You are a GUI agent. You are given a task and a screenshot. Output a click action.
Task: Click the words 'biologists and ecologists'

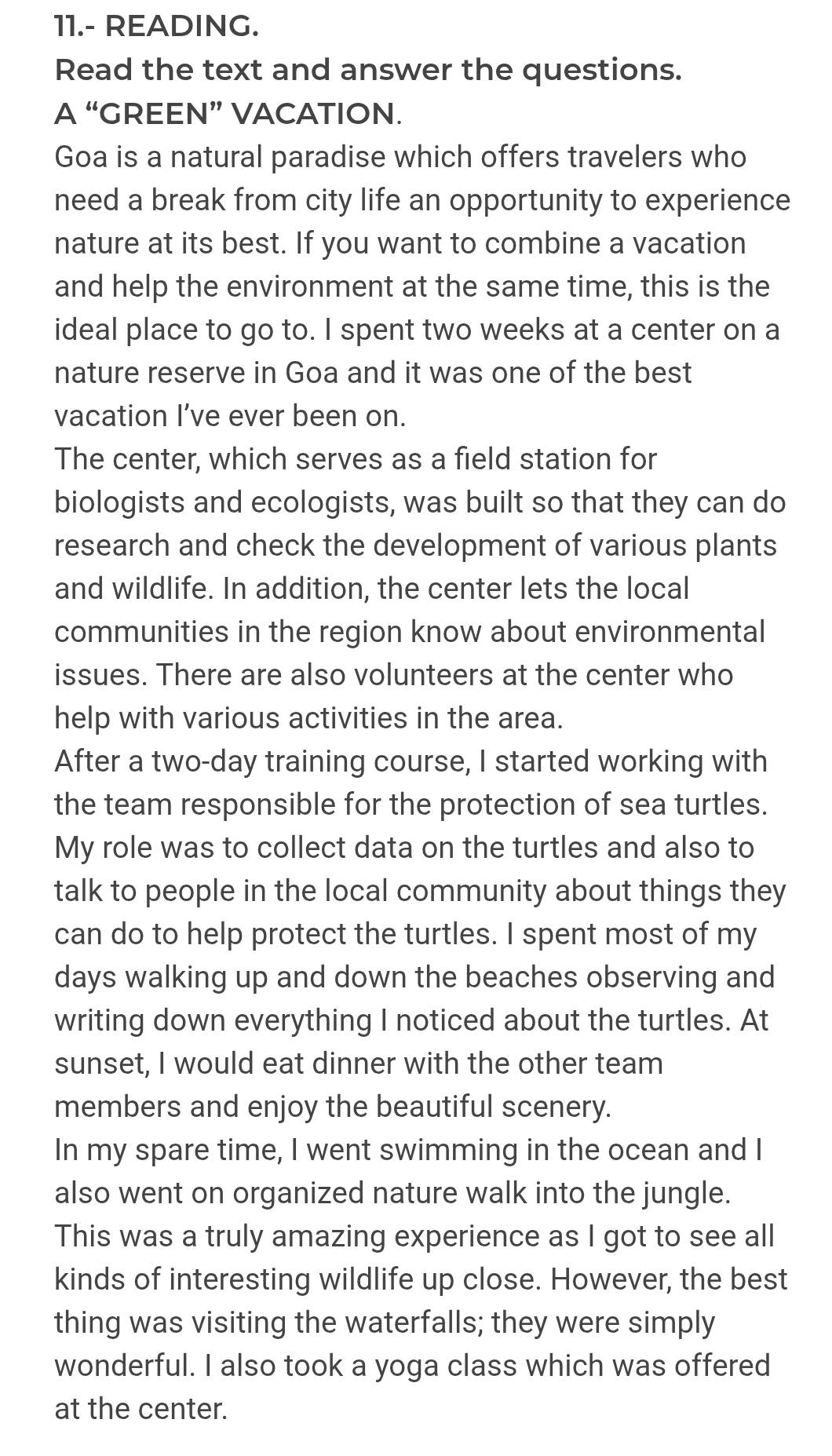pyautogui.click(x=223, y=502)
